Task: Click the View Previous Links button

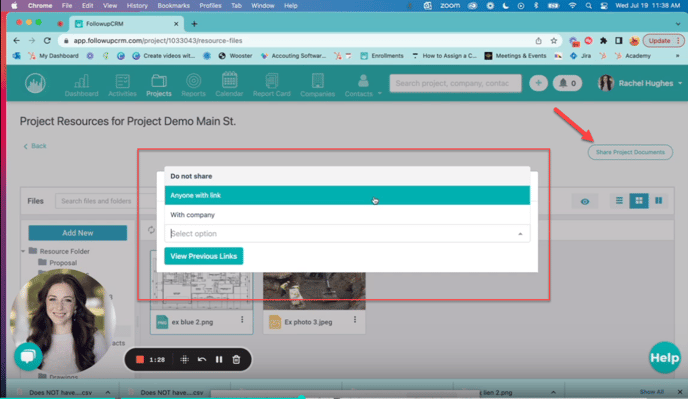Action: pos(204,256)
